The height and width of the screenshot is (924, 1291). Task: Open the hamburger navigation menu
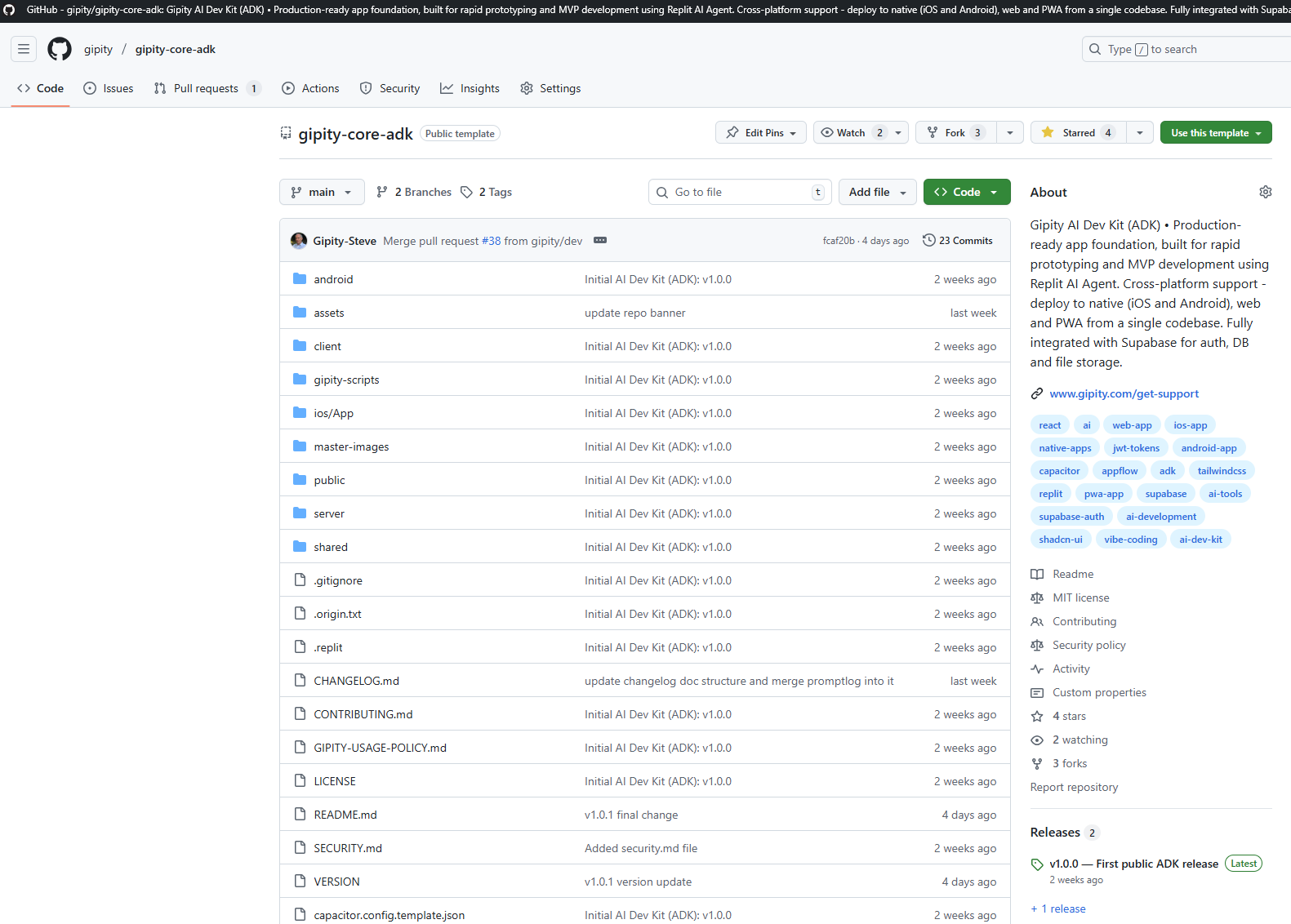24,49
